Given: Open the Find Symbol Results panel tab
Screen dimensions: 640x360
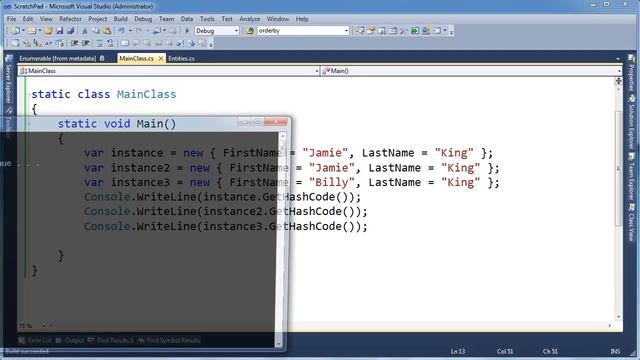Looking at the screenshot, I should (169, 340).
